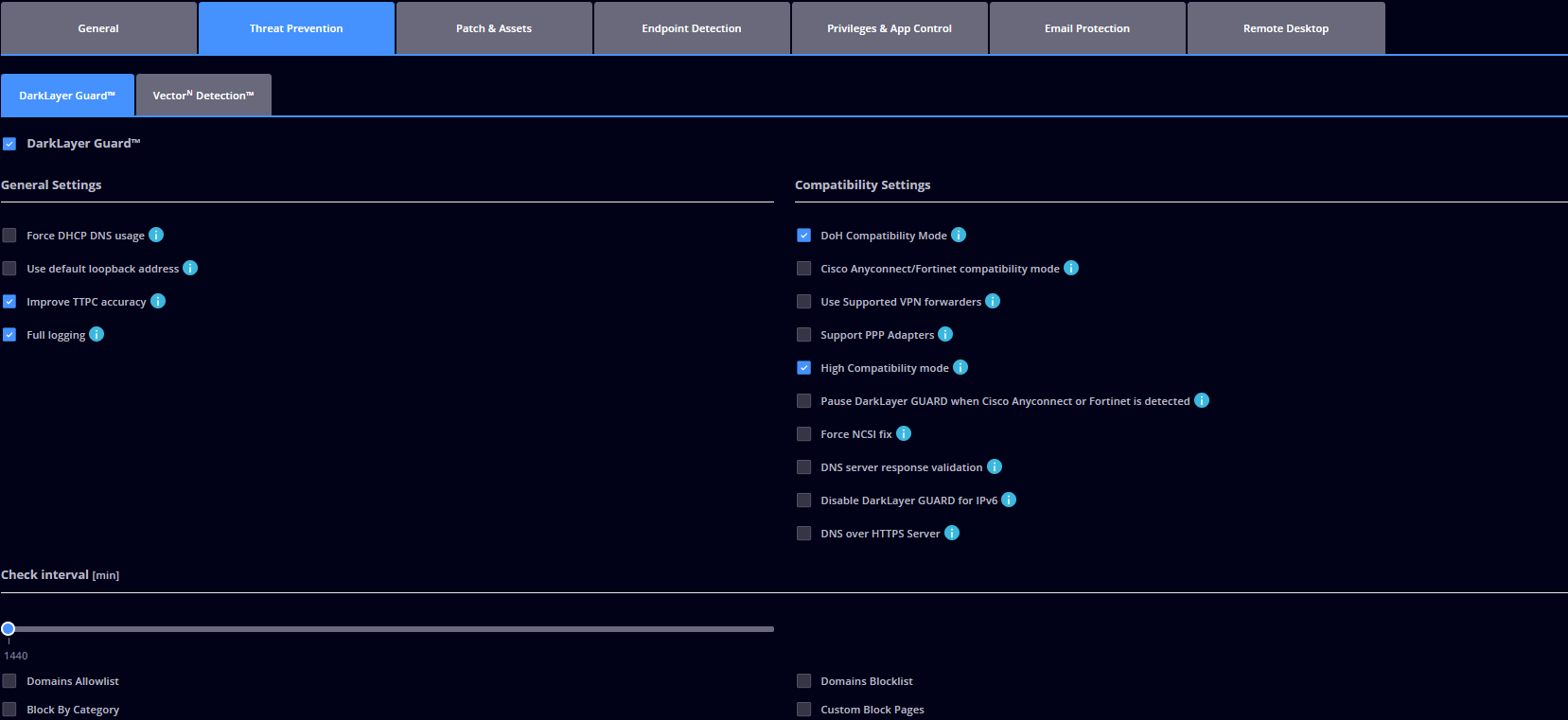Image resolution: width=1568 pixels, height=720 pixels.
Task: Show info for Use Supported VPN forwarders
Action: [x=993, y=301]
